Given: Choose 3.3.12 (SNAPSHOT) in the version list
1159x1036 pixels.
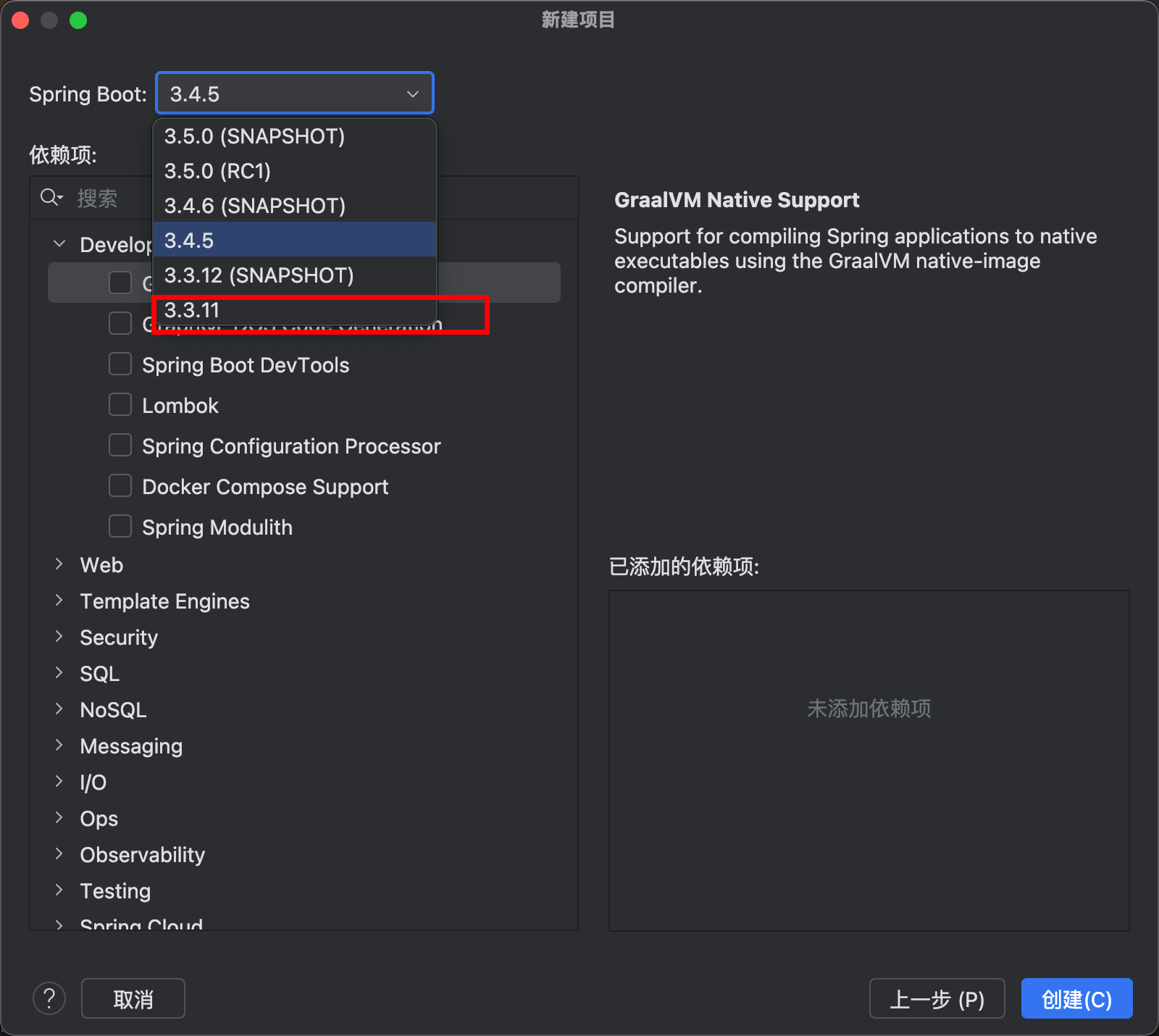Looking at the screenshot, I should (x=294, y=275).
